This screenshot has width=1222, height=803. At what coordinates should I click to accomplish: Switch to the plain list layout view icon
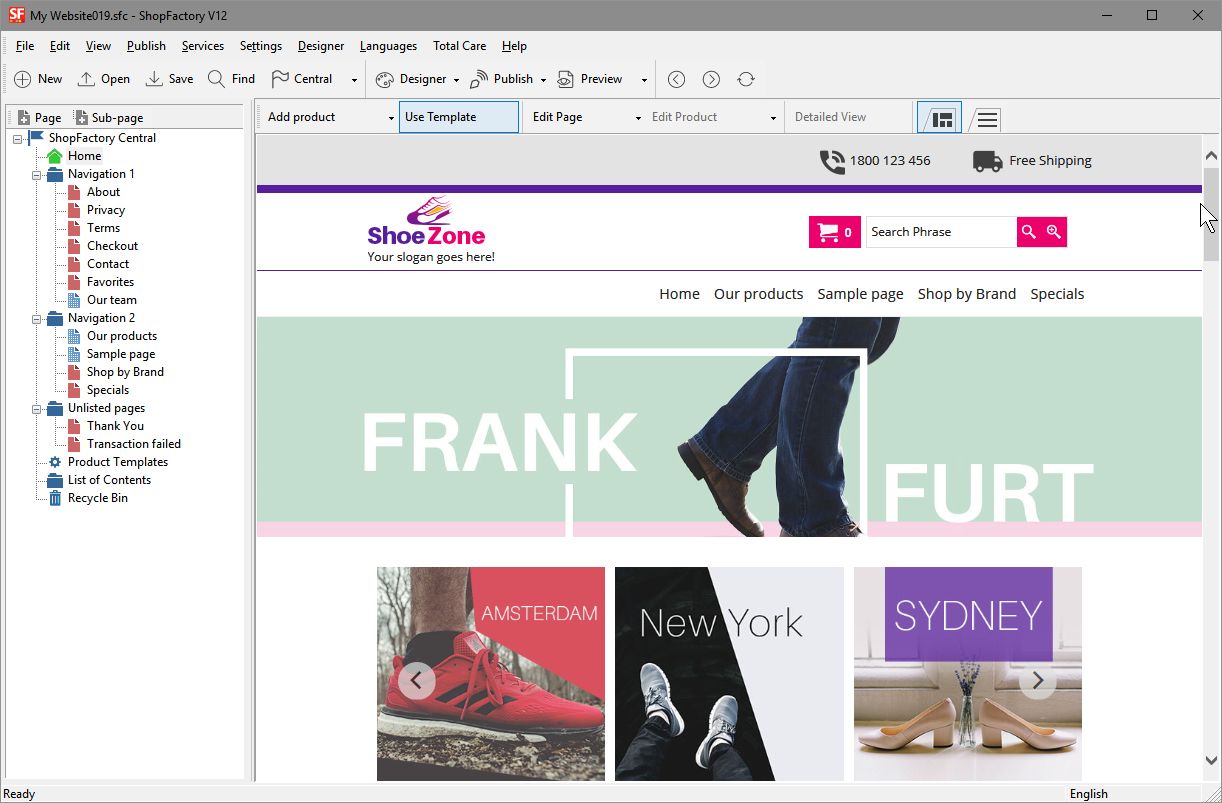(x=986, y=118)
